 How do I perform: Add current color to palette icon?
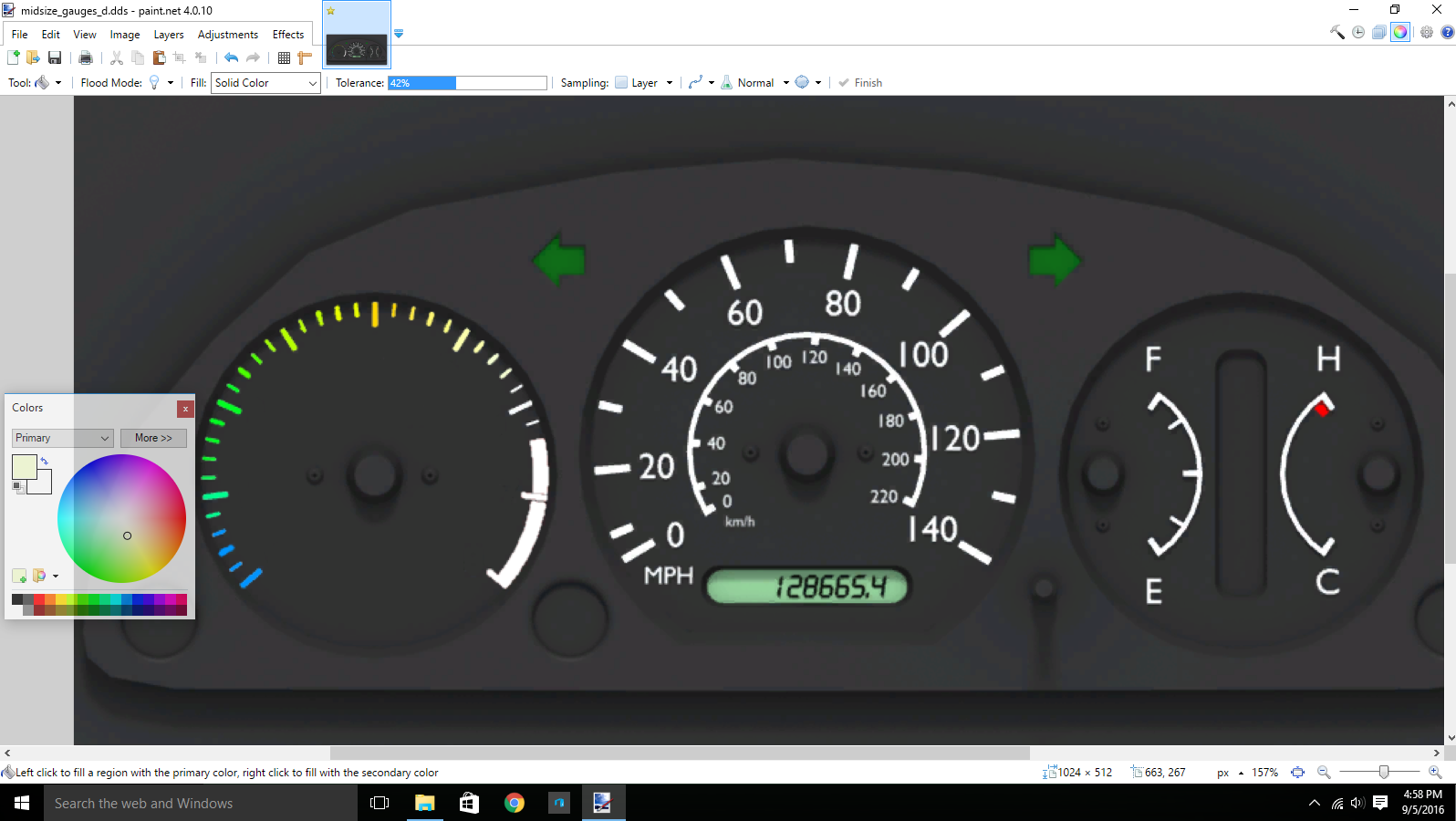19,576
